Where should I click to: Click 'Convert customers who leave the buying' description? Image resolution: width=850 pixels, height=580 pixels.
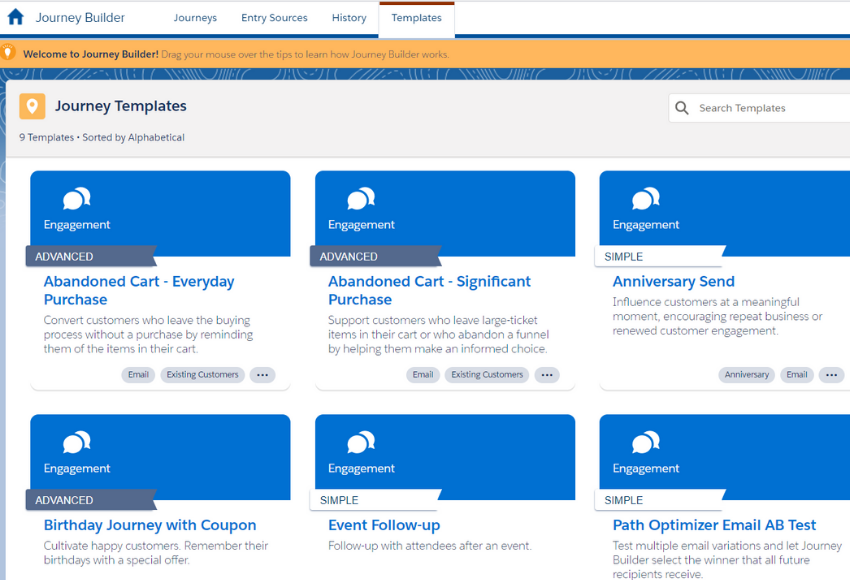point(148,334)
